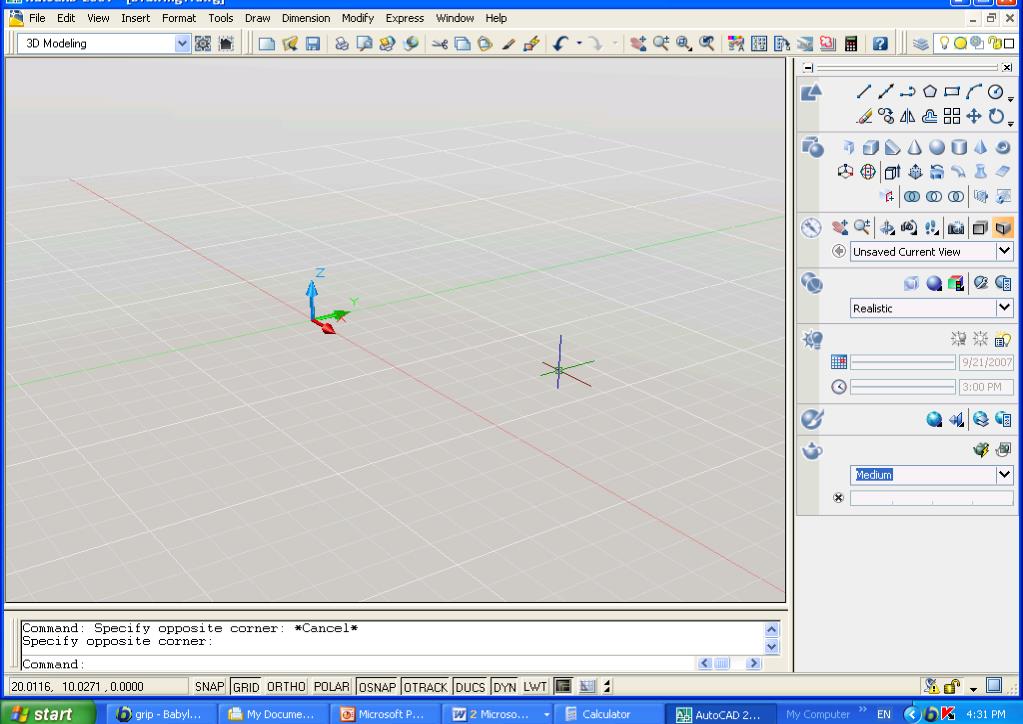Open Constrained Orbit navigation tool
Image resolution: width=1023 pixels, height=724 pixels.
click(887, 228)
